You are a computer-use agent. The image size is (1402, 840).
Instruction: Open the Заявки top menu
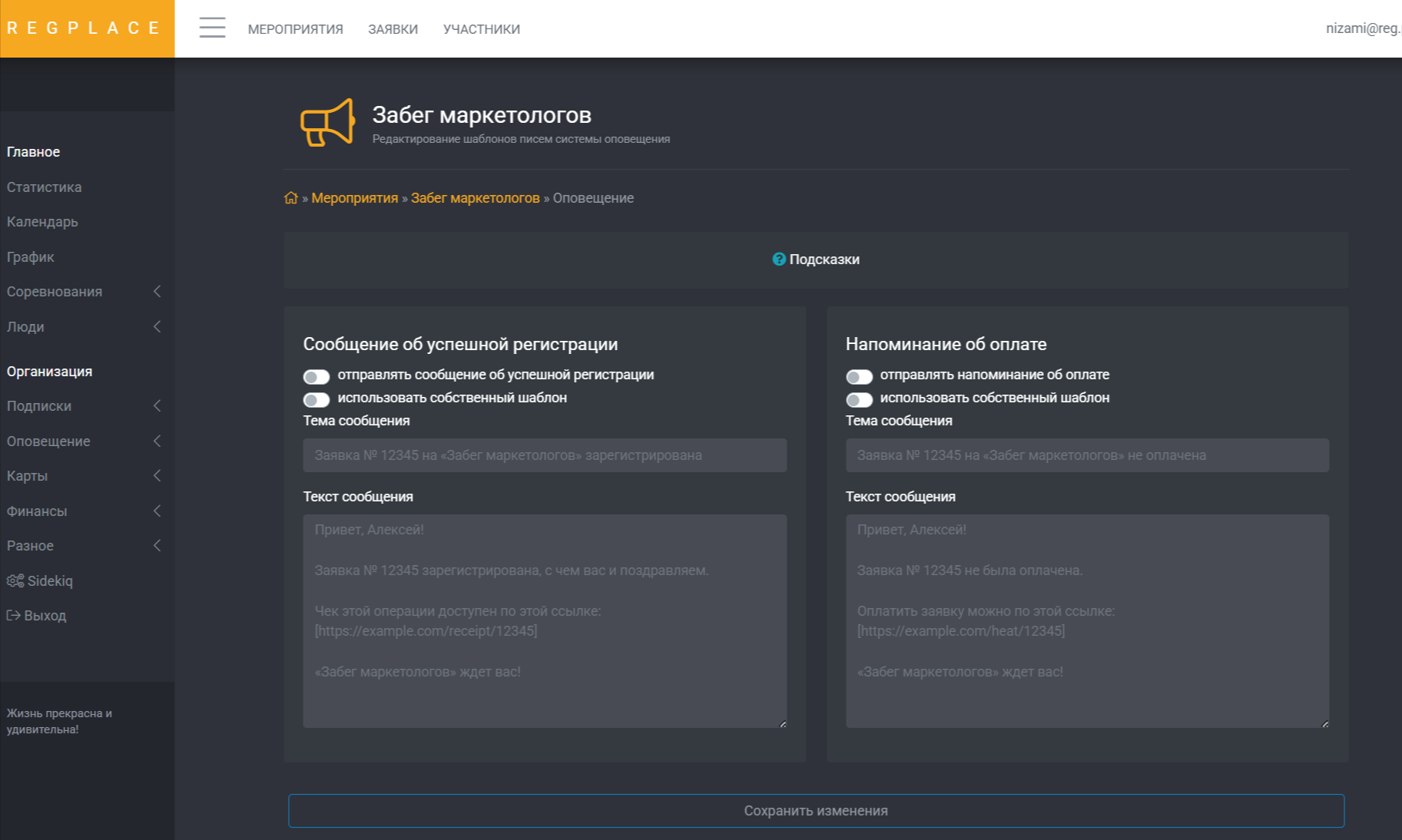point(393,29)
